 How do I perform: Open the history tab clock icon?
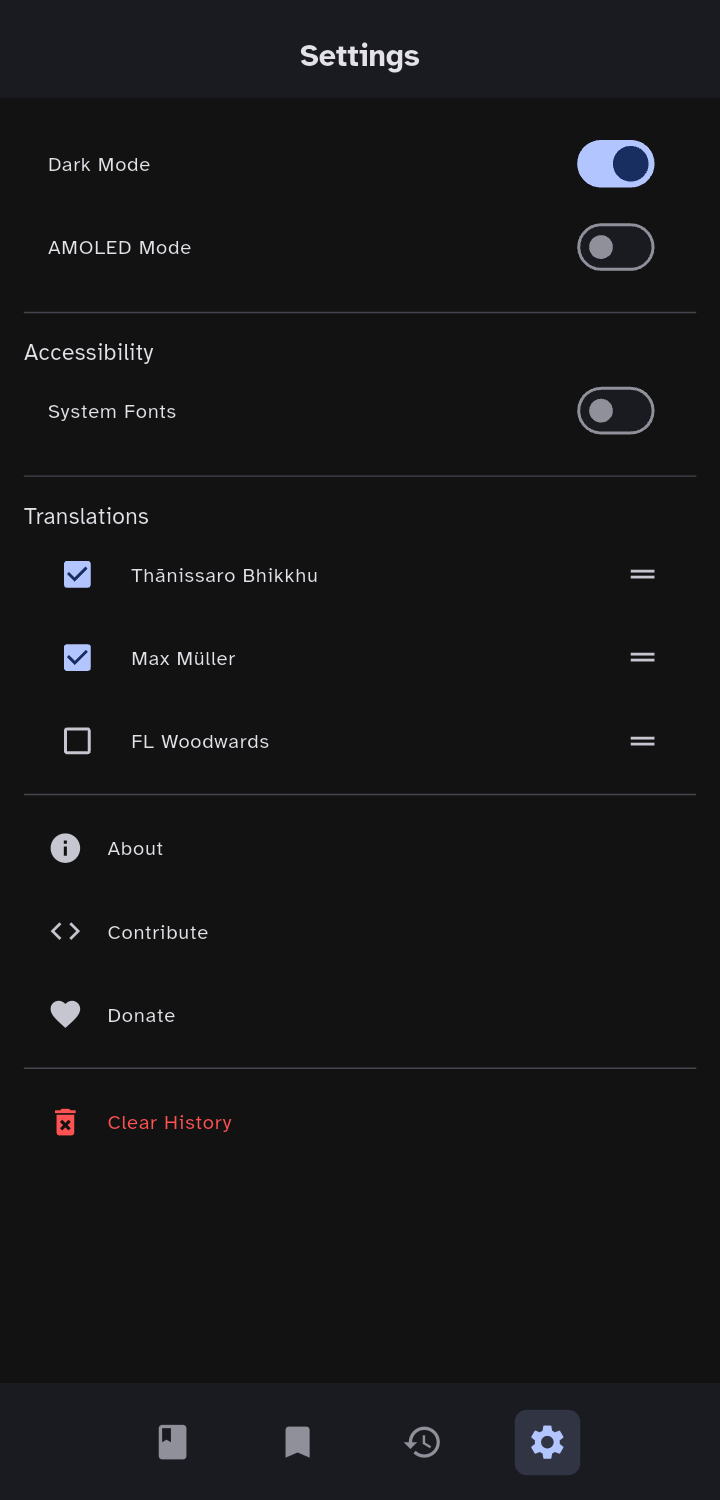(422, 1442)
